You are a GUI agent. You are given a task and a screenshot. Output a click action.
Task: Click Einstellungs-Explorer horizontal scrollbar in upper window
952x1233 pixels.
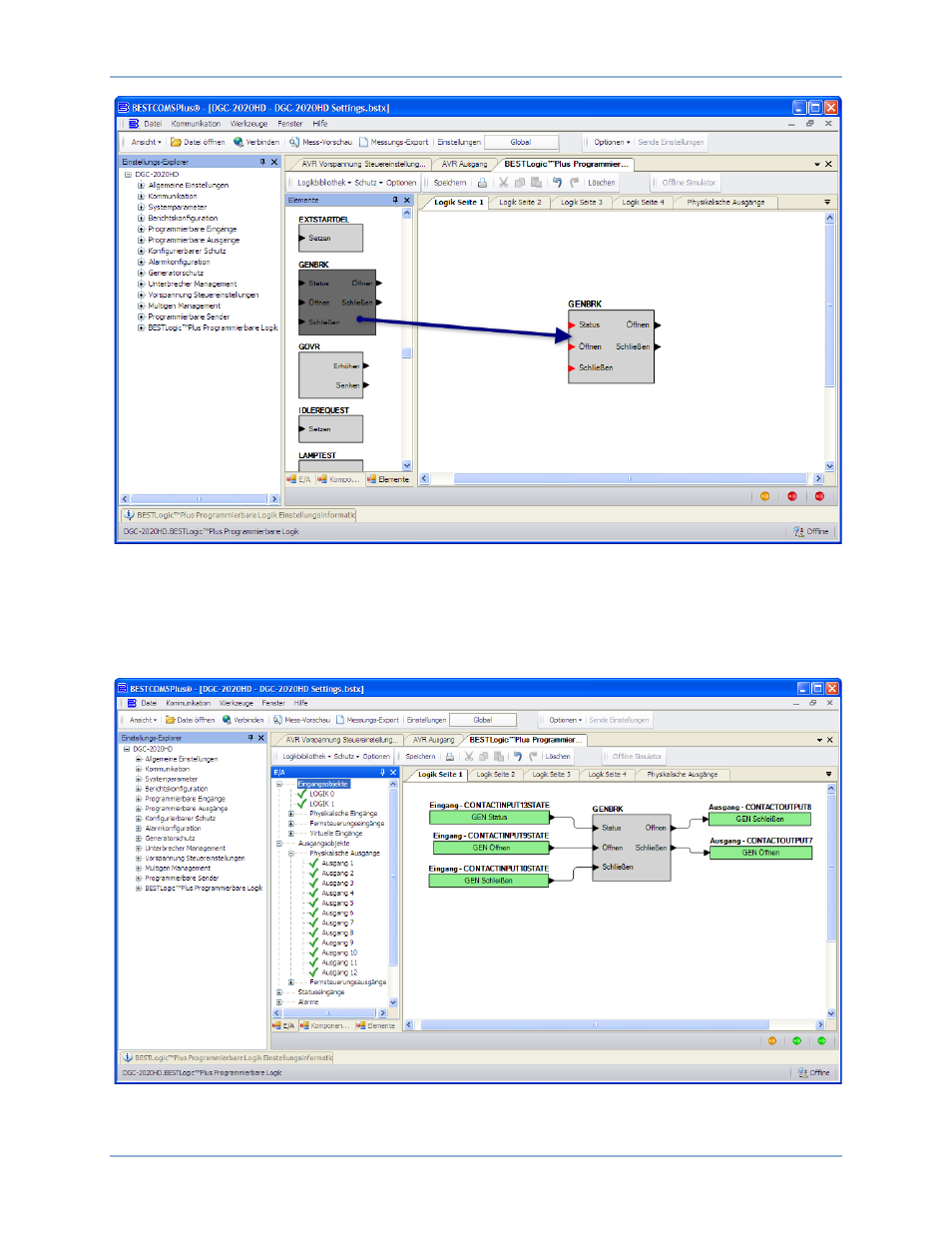pyautogui.click(x=200, y=499)
